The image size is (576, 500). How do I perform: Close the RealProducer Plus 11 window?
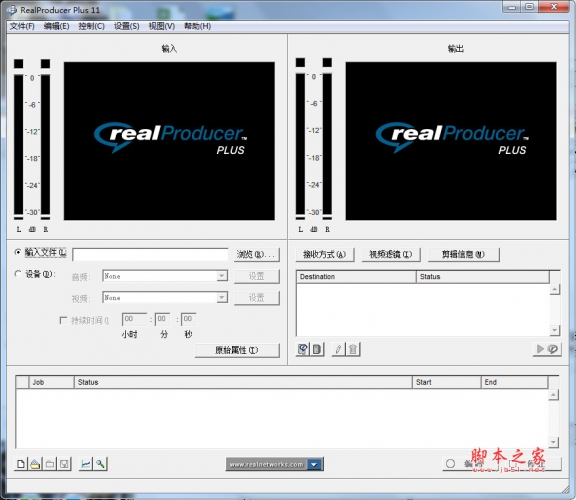554,7
